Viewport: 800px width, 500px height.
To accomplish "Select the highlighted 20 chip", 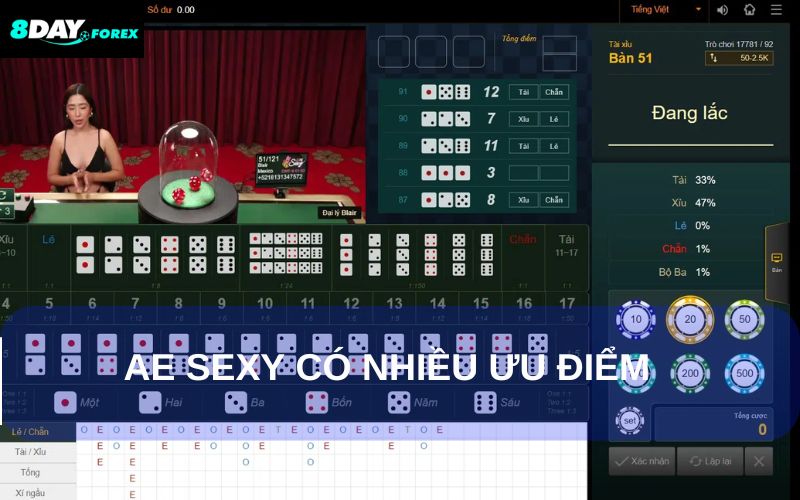I will [x=690, y=320].
